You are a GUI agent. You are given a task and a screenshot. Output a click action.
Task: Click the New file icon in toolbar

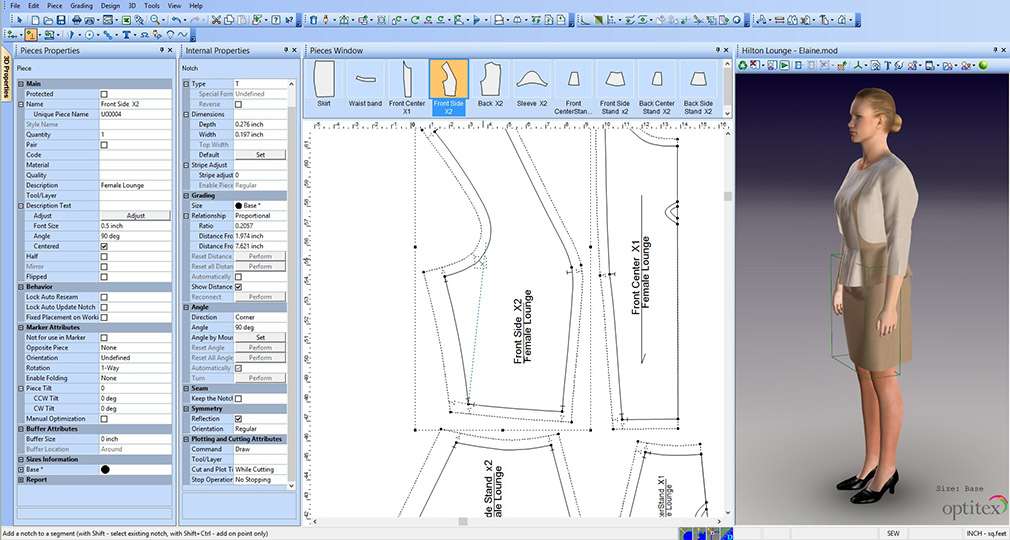point(35,21)
